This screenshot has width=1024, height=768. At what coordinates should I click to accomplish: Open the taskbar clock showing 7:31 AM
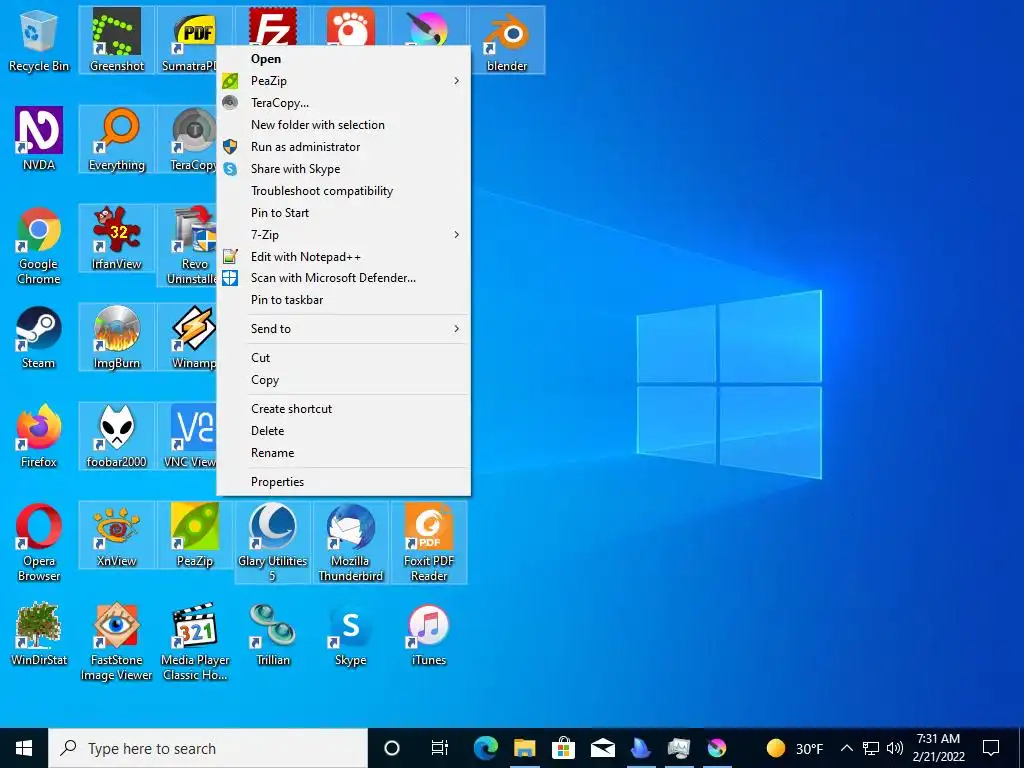tap(938, 748)
